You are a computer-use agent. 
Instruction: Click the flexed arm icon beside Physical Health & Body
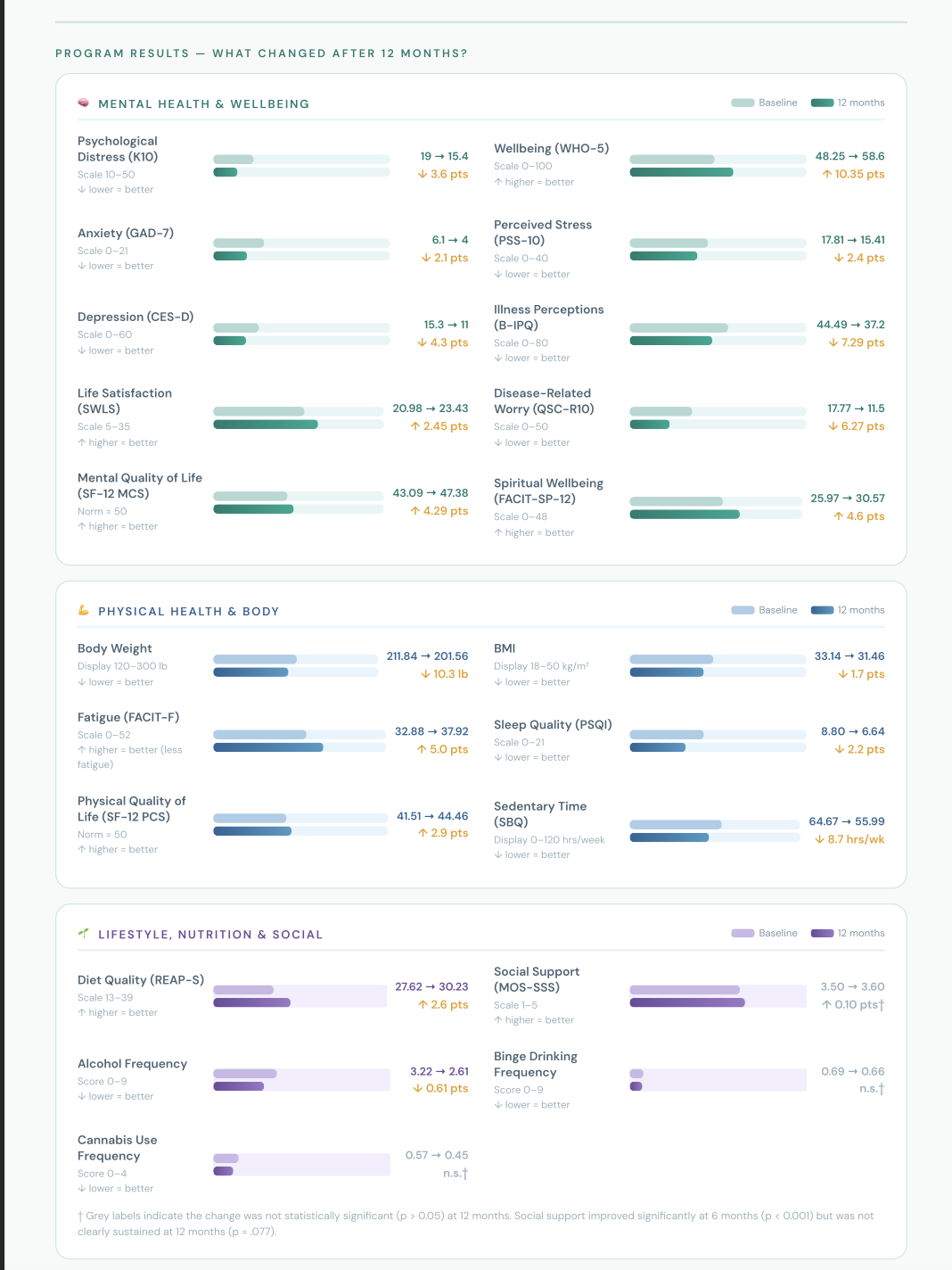(83, 611)
